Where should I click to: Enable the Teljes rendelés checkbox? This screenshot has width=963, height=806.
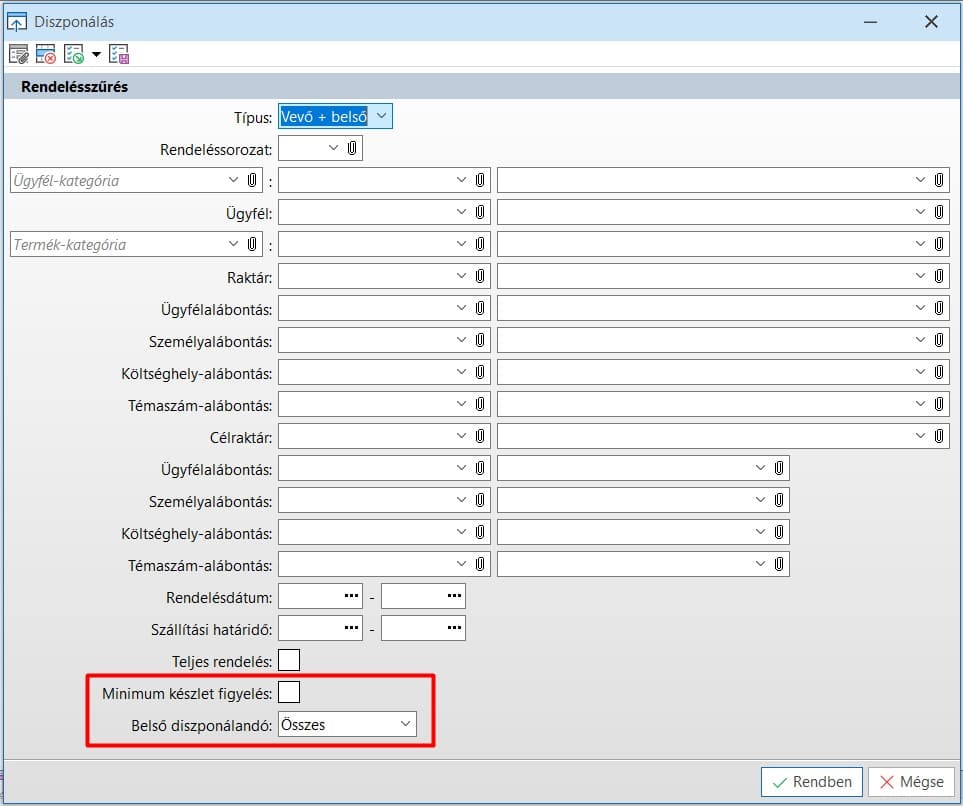tap(289, 660)
